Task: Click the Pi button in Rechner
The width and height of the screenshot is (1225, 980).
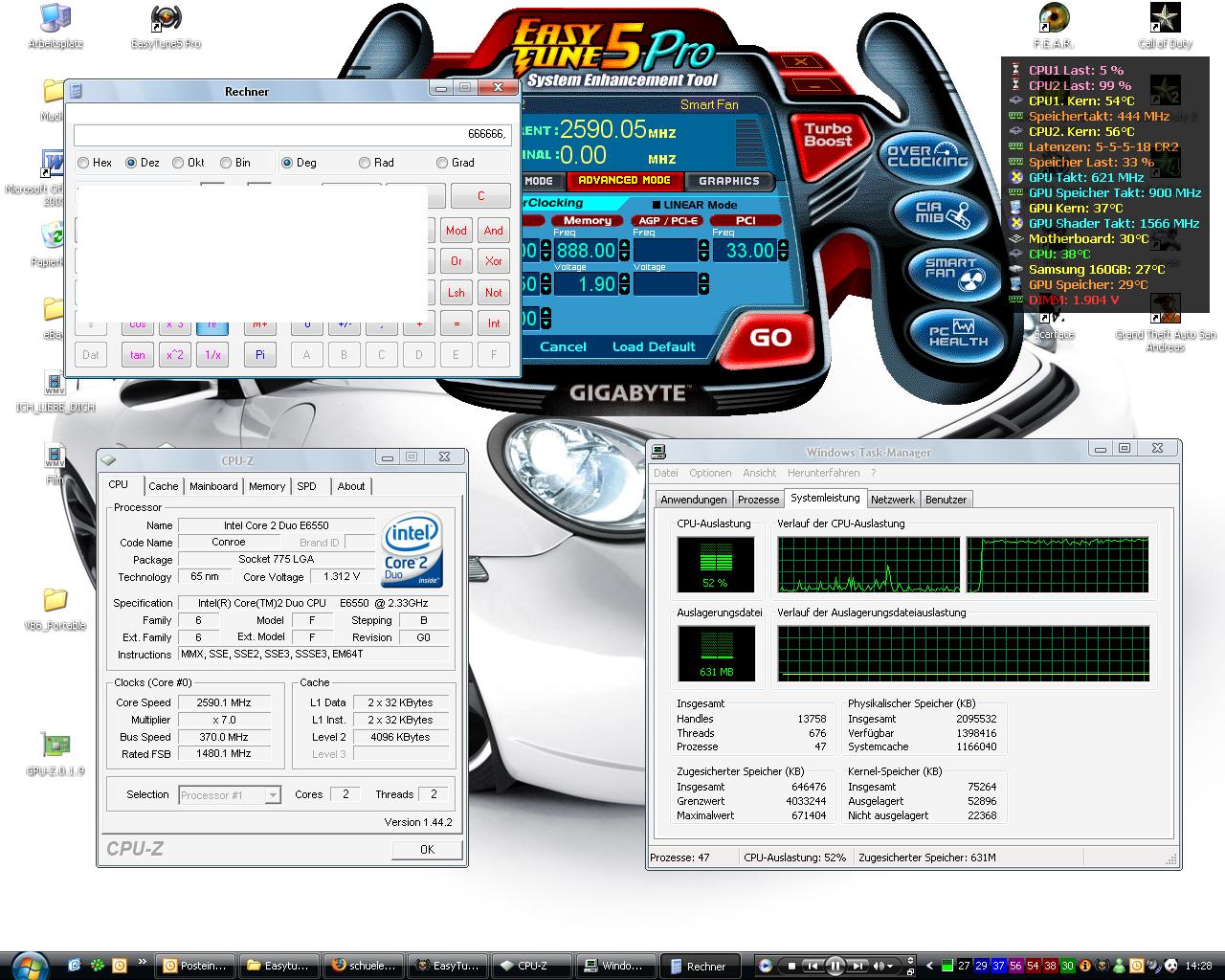Action: 259,354
